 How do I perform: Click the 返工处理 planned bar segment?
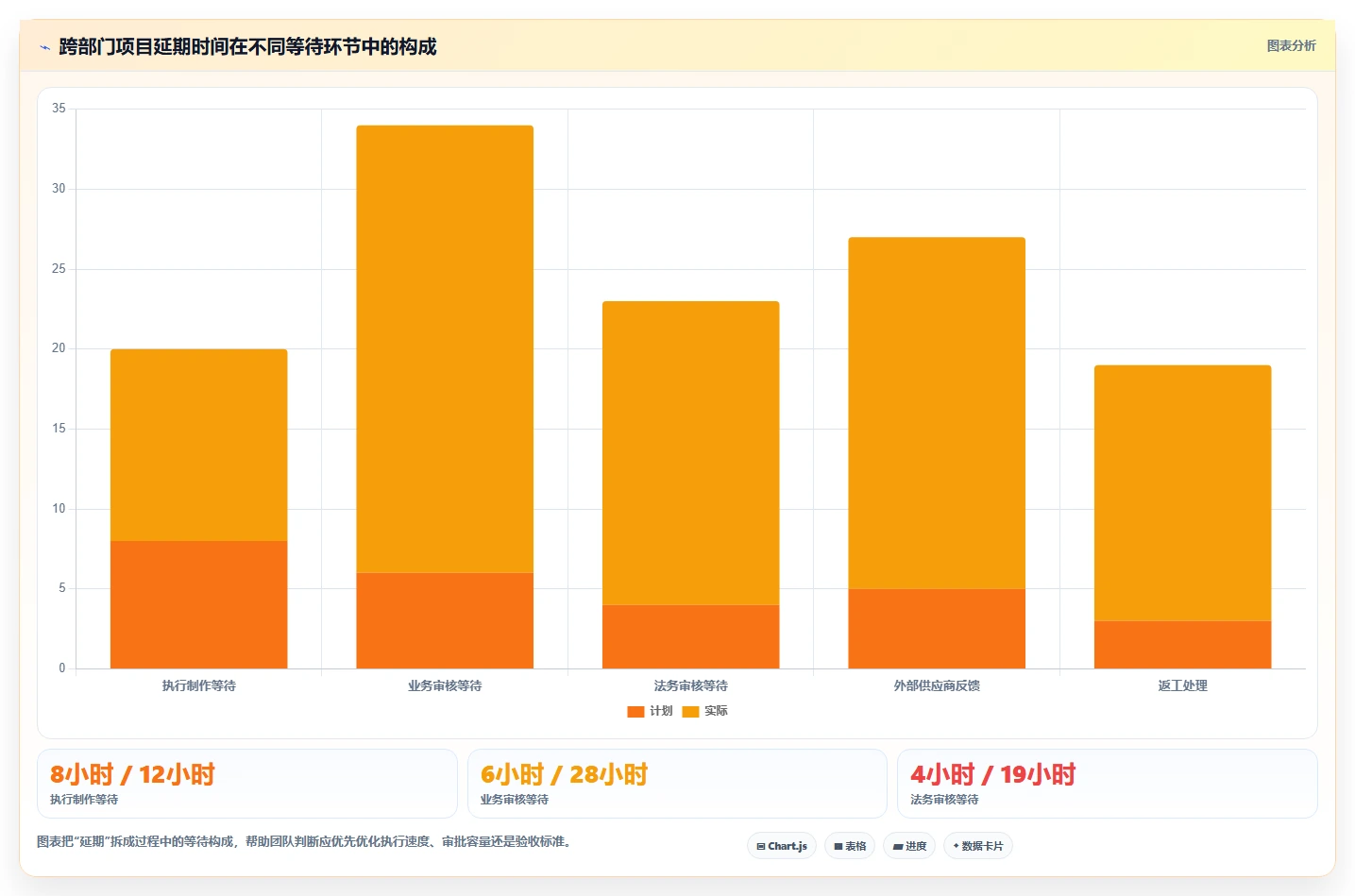[1183, 645]
